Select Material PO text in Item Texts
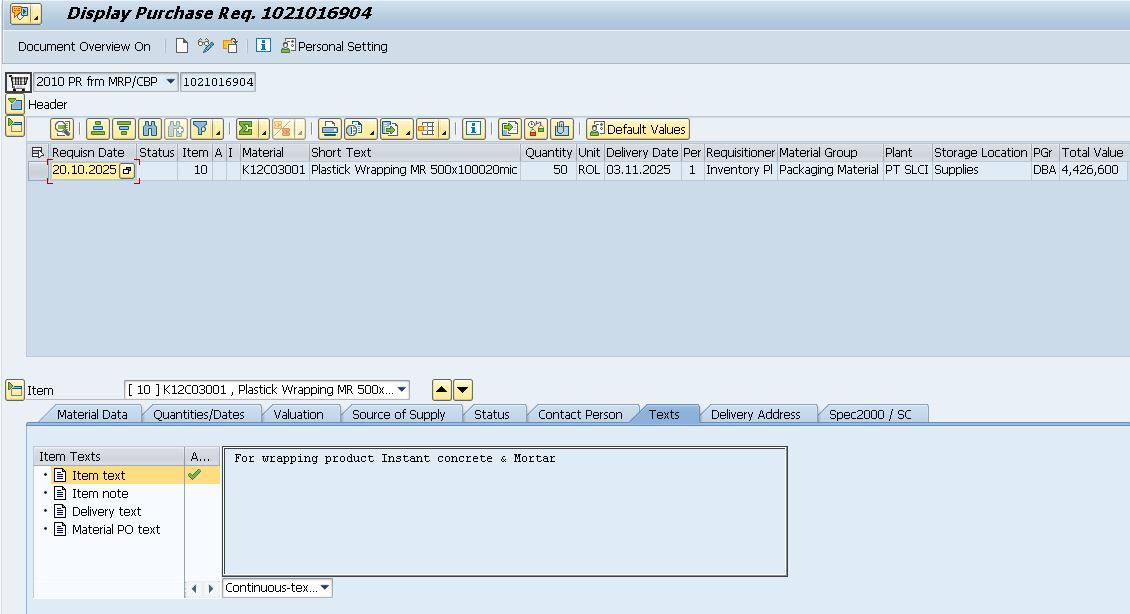Screen dimensions: 1130x614 tap(115, 530)
